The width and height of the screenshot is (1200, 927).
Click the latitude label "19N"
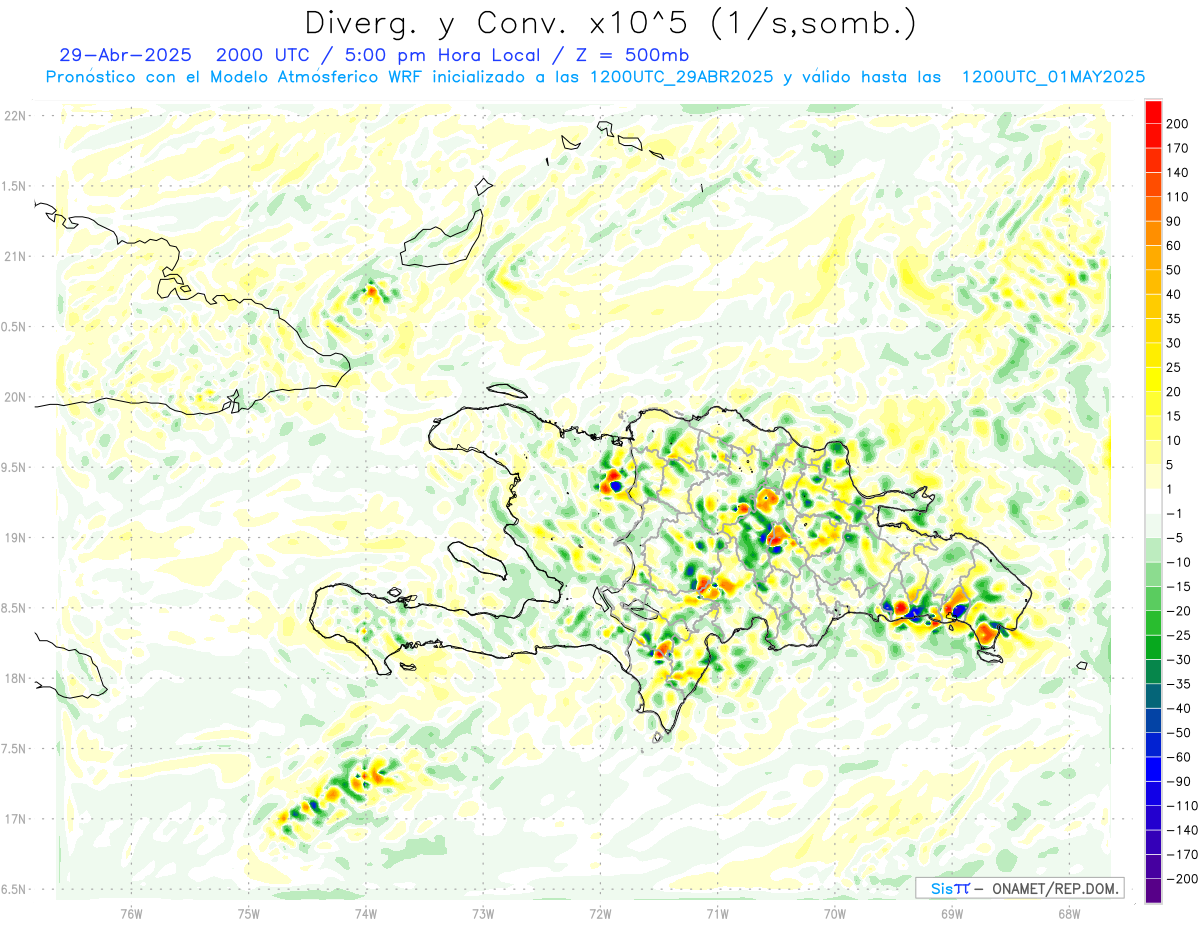pyautogui.click(x=15, y=538)
